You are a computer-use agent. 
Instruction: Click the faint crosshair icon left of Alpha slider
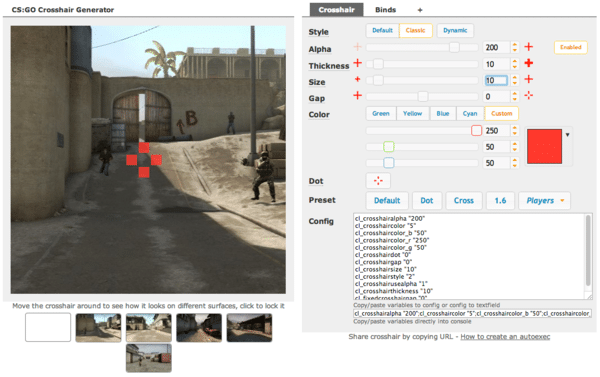click(357, 47)
